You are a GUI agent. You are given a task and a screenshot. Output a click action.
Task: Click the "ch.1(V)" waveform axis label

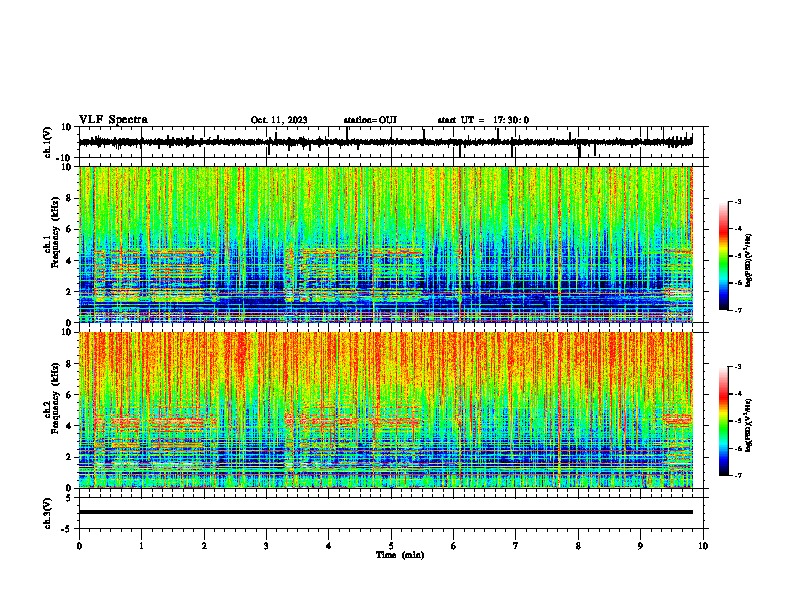48,142
